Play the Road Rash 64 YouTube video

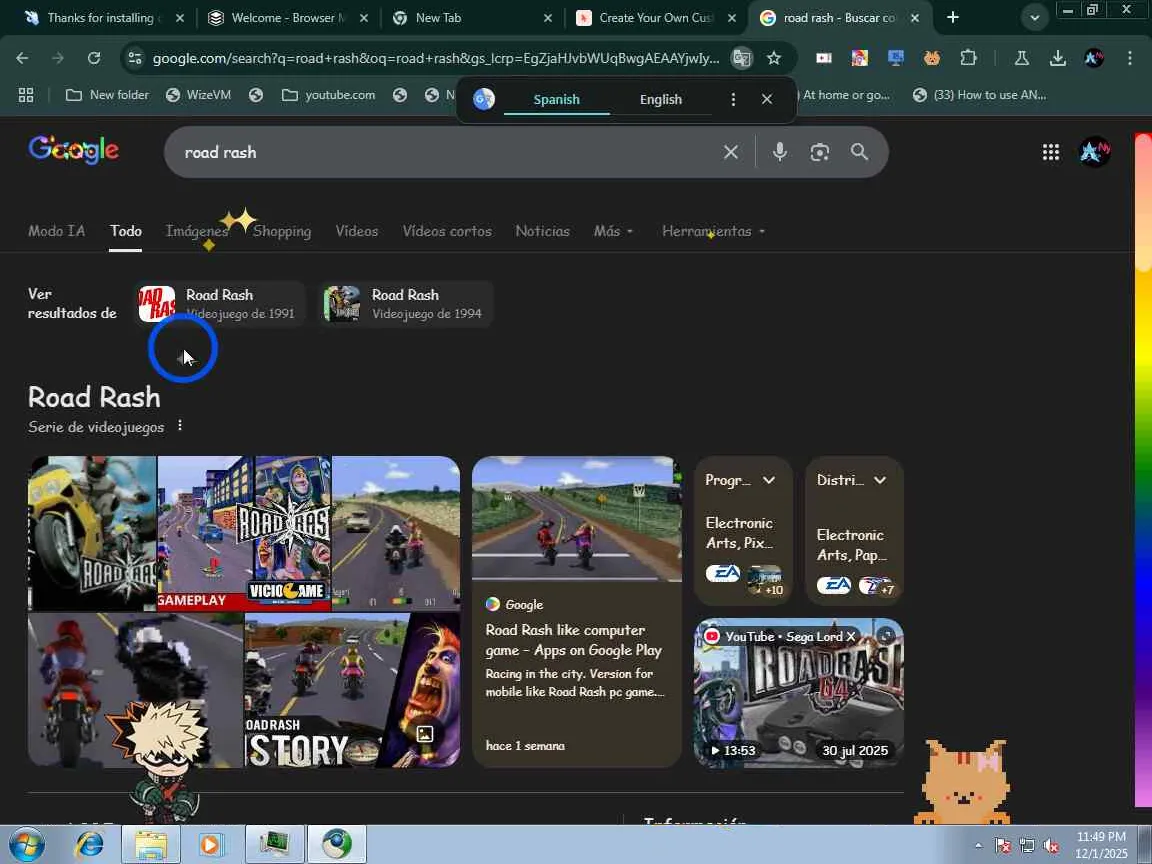pyautogui.click(x=799, y=692)
